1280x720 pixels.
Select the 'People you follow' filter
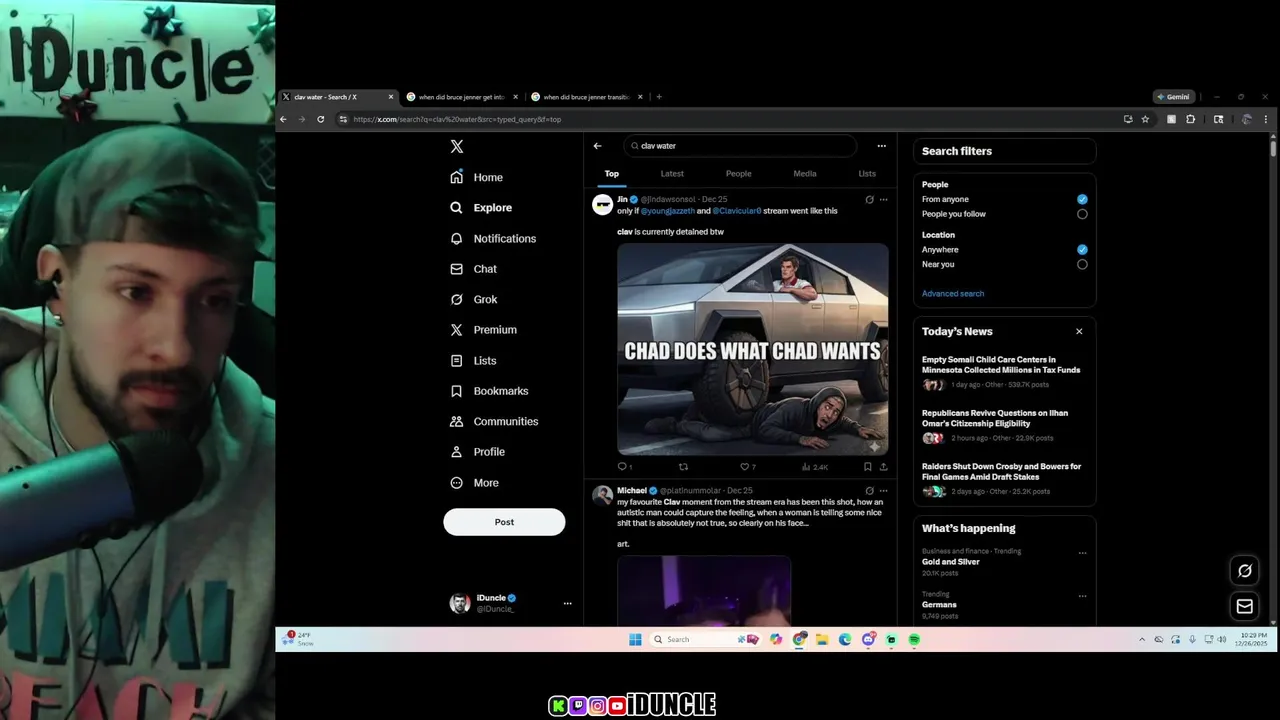1082,214
